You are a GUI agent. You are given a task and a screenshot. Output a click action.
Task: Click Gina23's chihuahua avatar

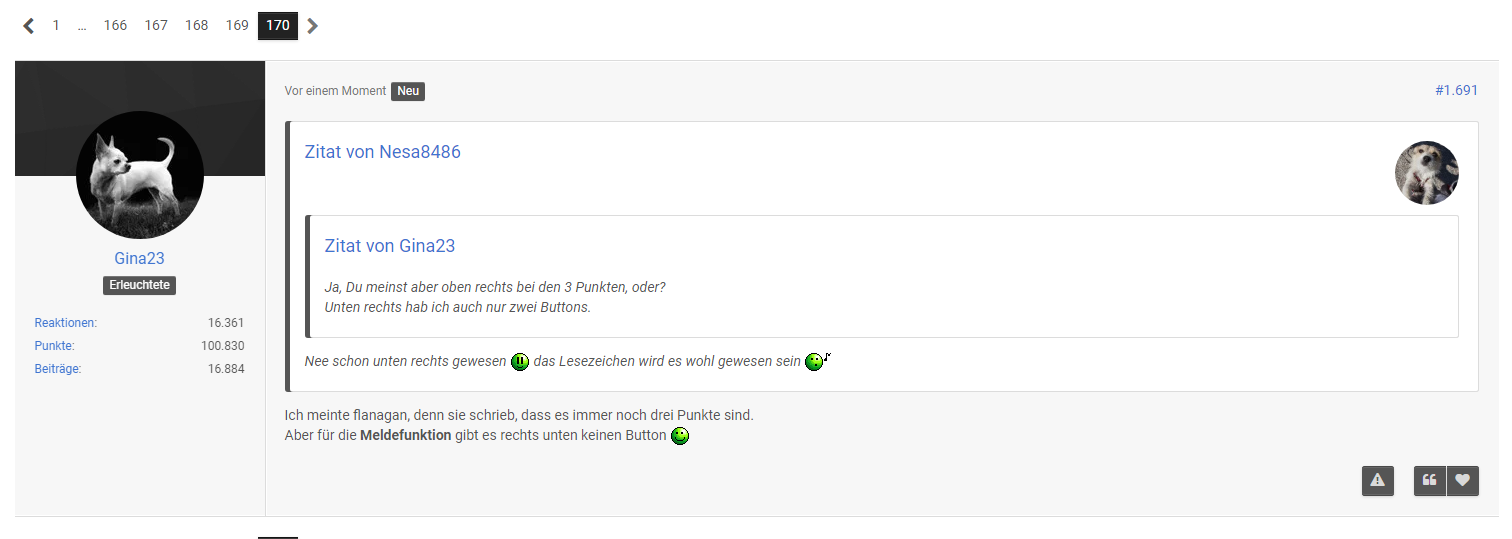point(140,175)
